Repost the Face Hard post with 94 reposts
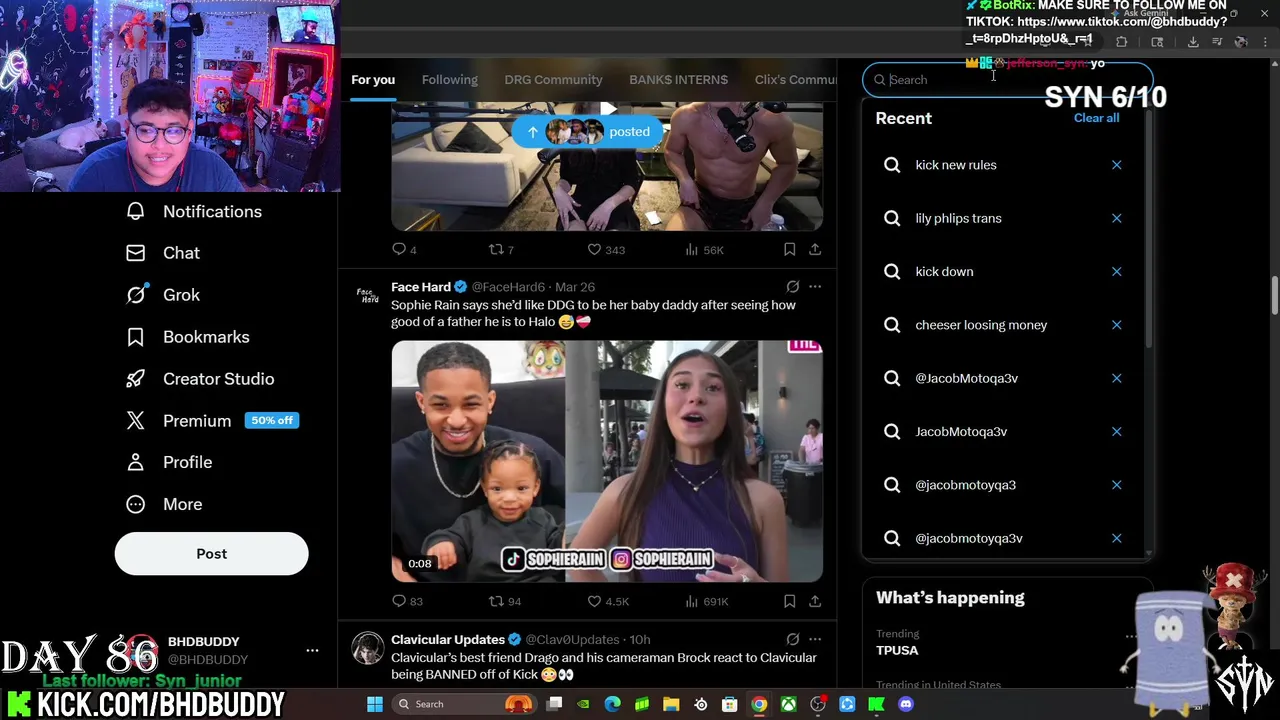Screen dimensions: 1280x720 [x=504, y=601]
